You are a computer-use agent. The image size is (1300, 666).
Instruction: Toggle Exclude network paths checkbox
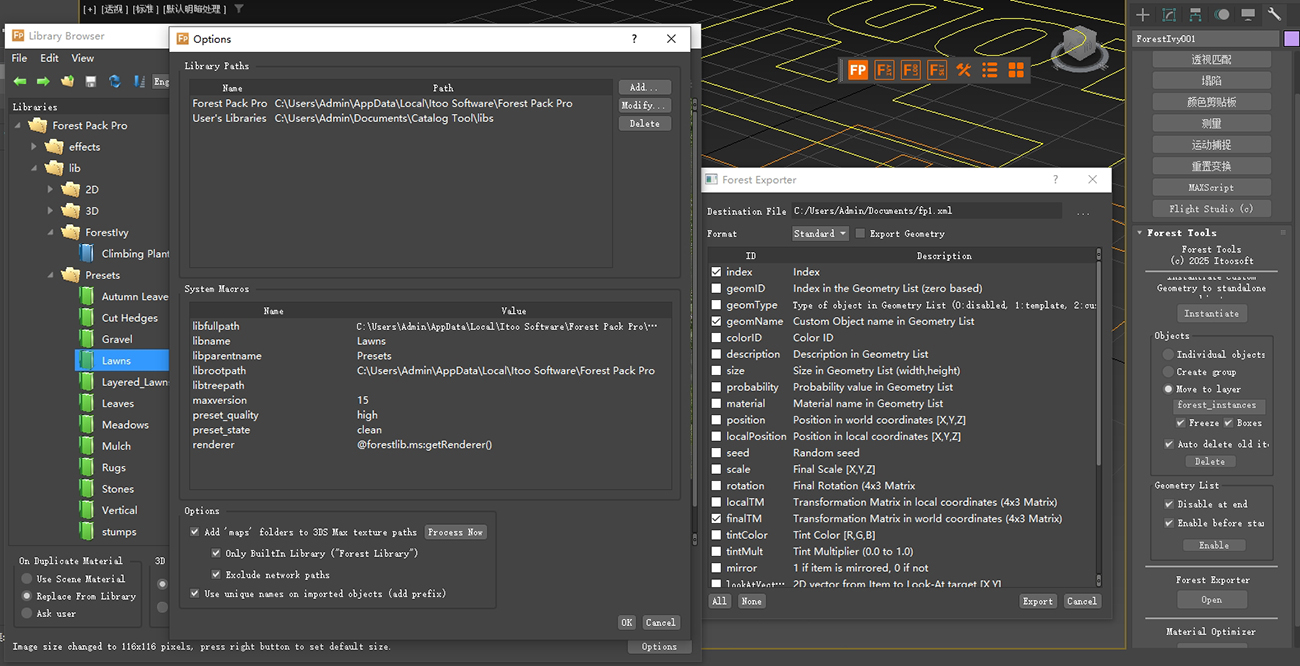pyautogui.click(x=216, y=575)
